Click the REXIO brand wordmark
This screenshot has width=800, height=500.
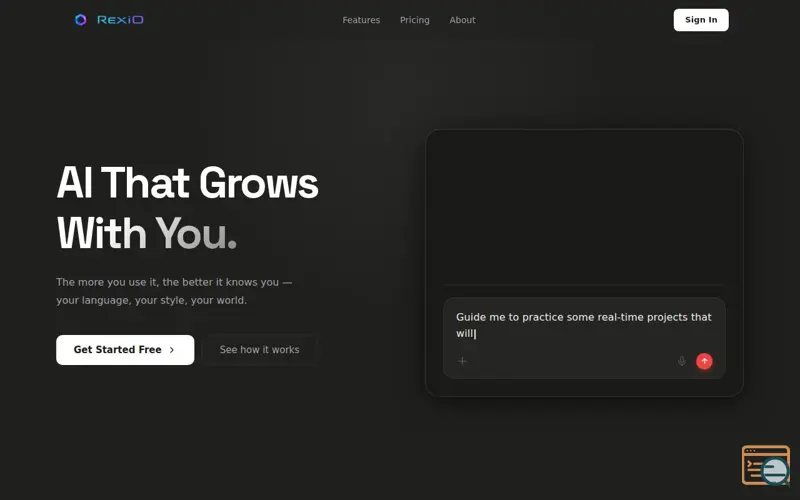point(120,20)
